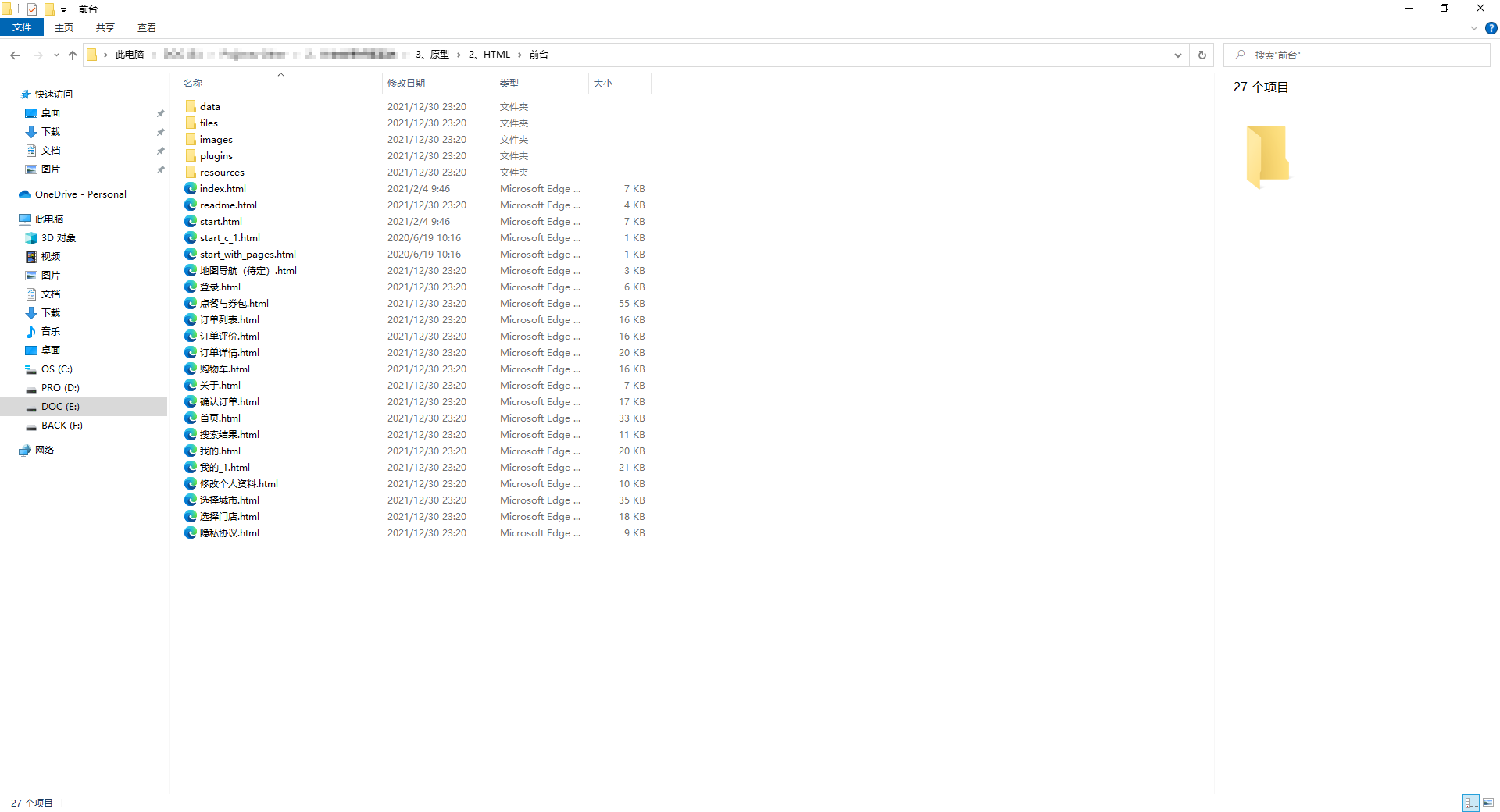Viewport: 1500px width, 812px height.
Task: Click file name 修改个人资料.html
Action: point(239,484)
